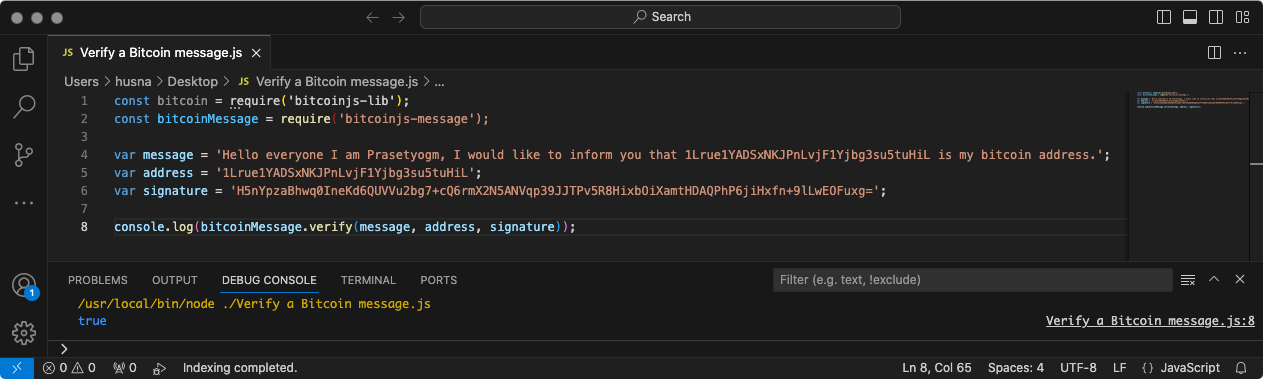
Task: Click the notifications bell in status bar
Action: pos(1241,368)
